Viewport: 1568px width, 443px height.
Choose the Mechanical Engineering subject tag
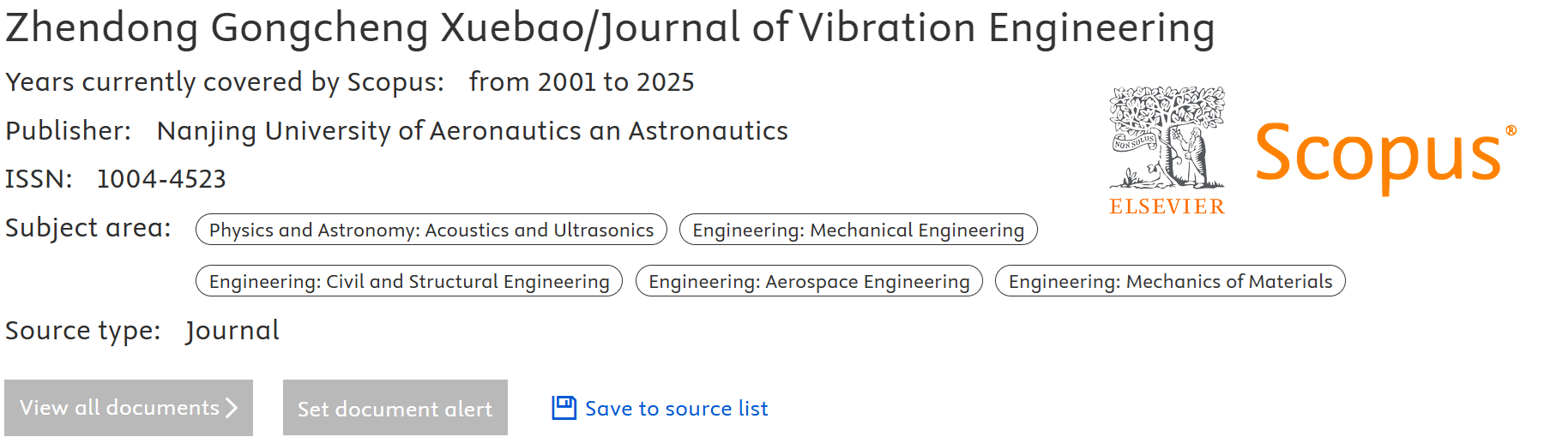[858, 230]
